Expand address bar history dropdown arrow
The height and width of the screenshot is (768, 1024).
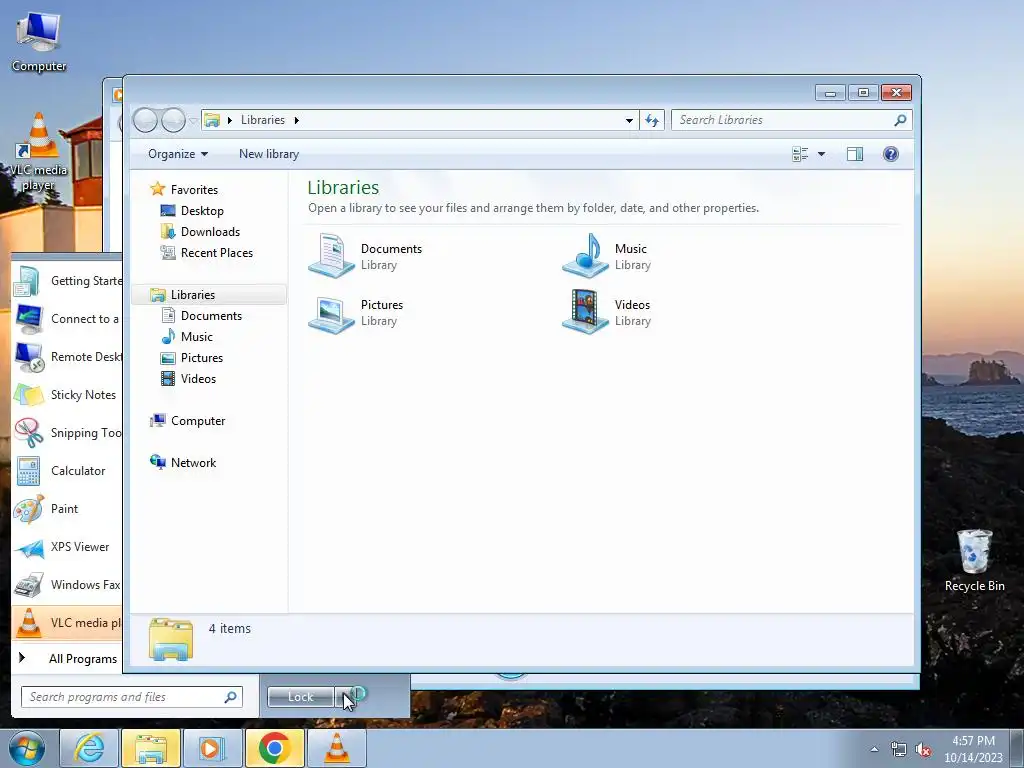629,120
